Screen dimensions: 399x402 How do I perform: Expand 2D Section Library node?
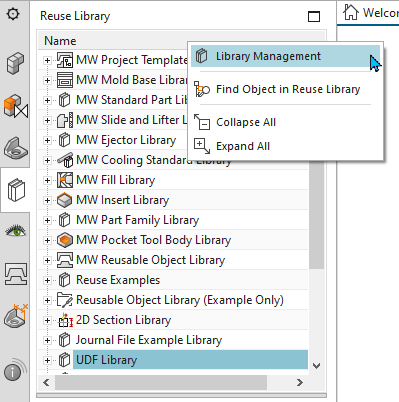point(47,320)
